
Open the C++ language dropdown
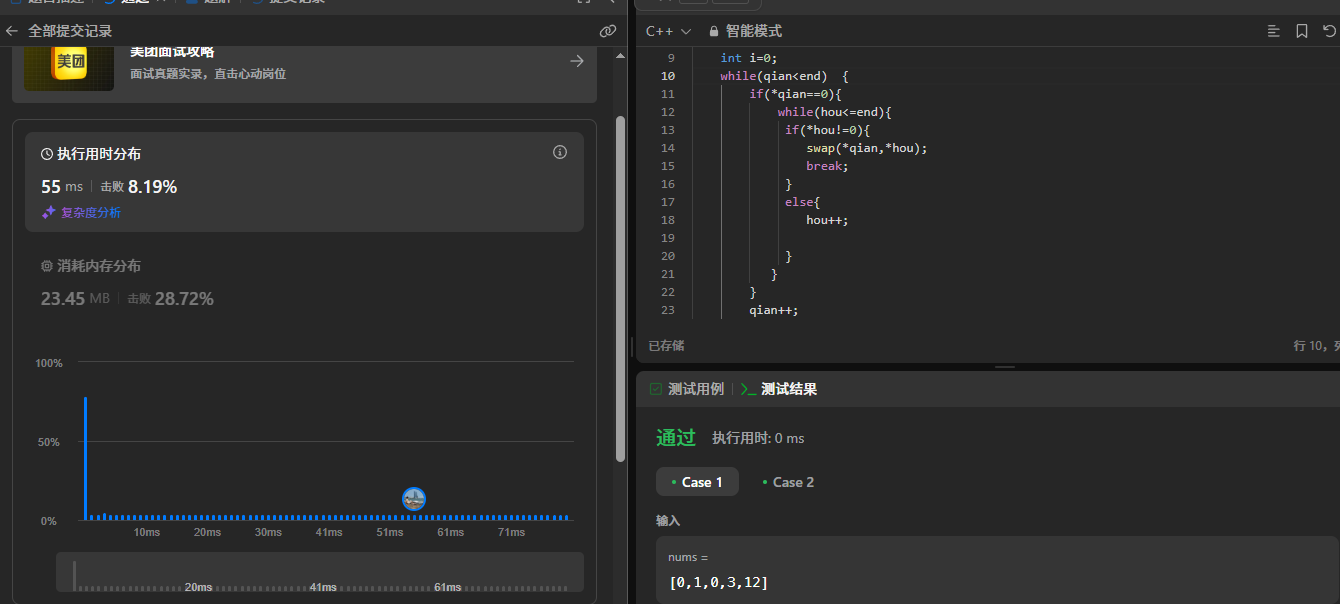point(668,31)
